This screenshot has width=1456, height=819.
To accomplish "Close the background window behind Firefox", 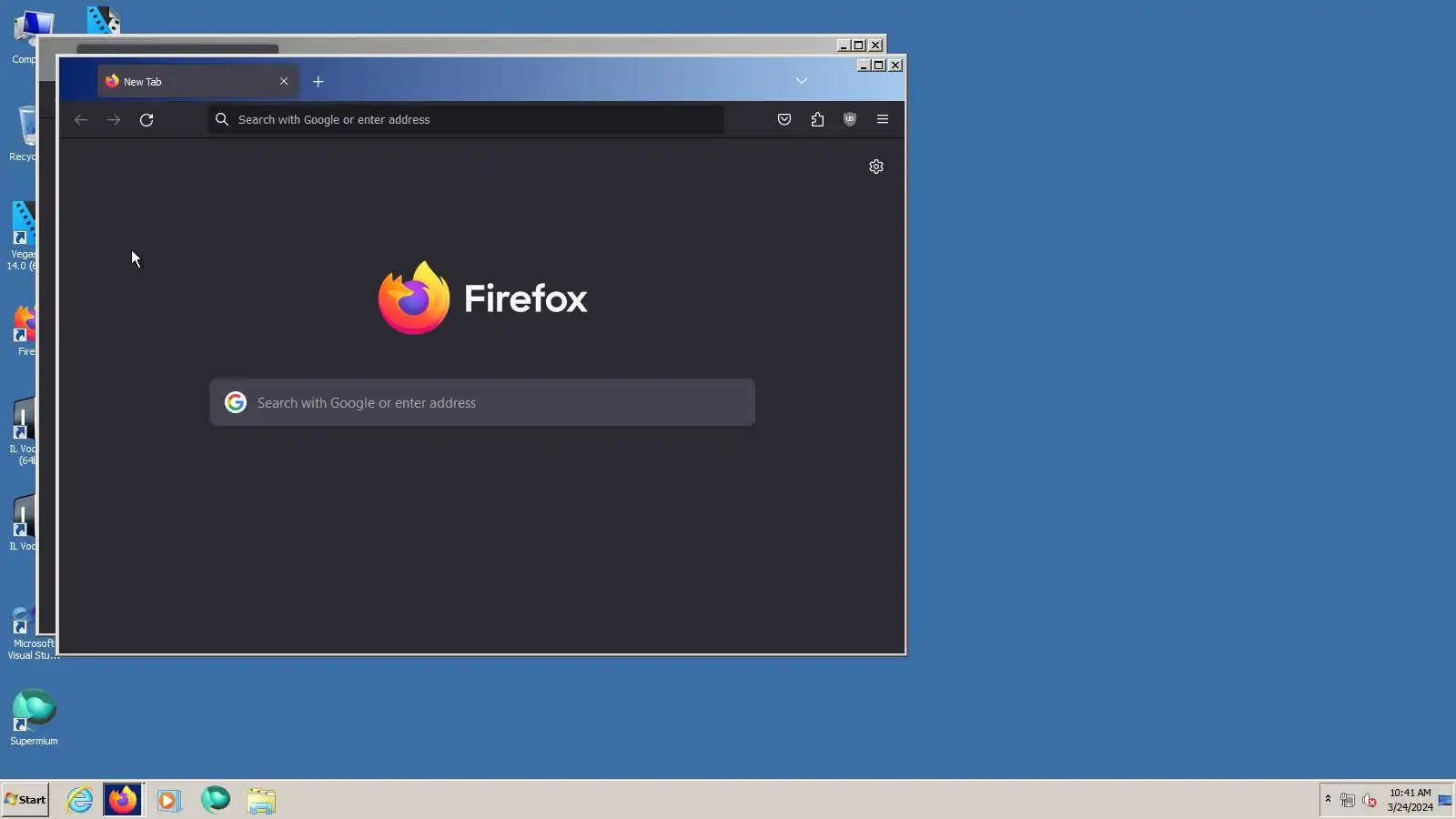I will 875,45.
